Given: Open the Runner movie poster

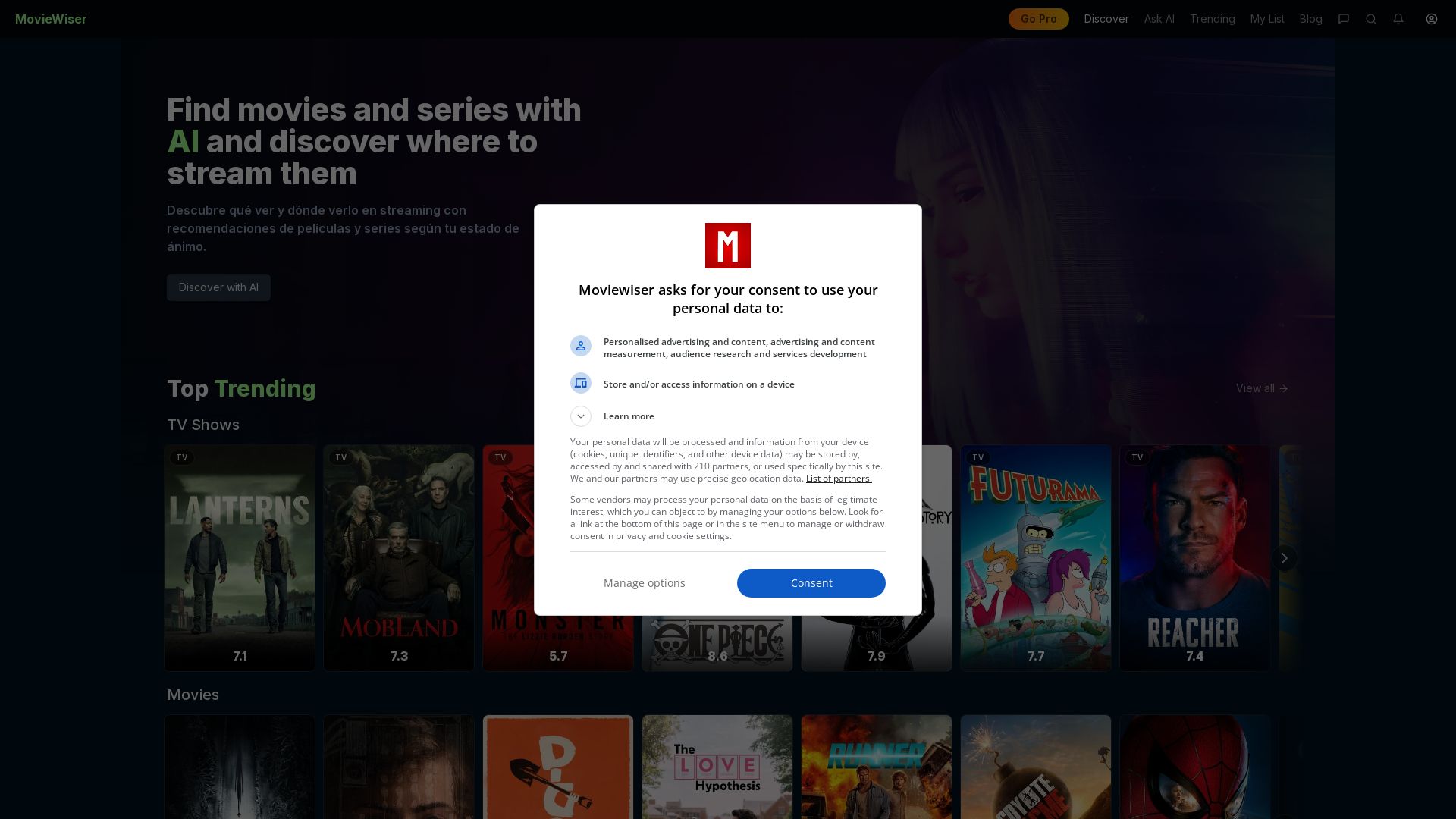Looking at the screenshot, I should tap(877, 767).
